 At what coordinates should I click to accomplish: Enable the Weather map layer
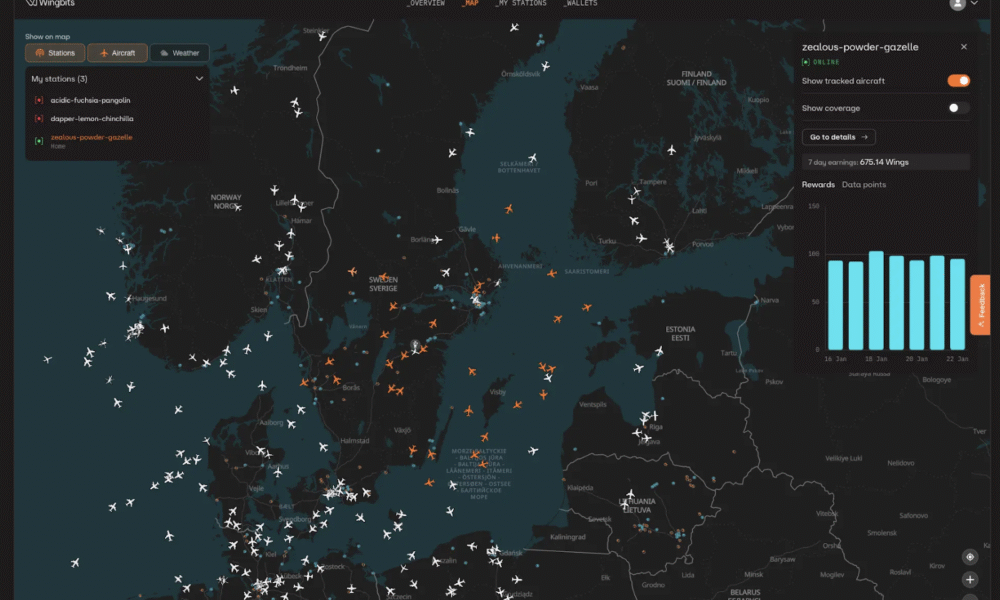[x=179, y=53]
